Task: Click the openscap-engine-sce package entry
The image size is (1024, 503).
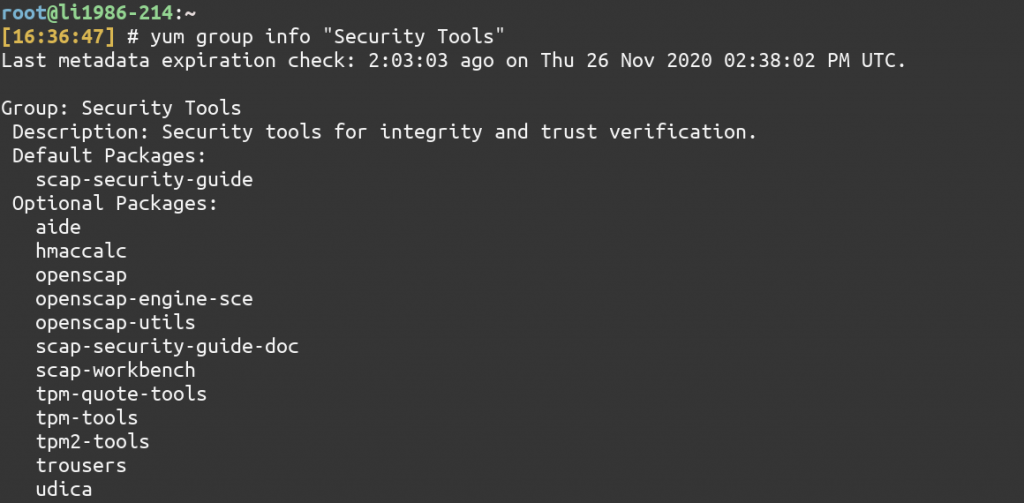Action: pos(144,298)
